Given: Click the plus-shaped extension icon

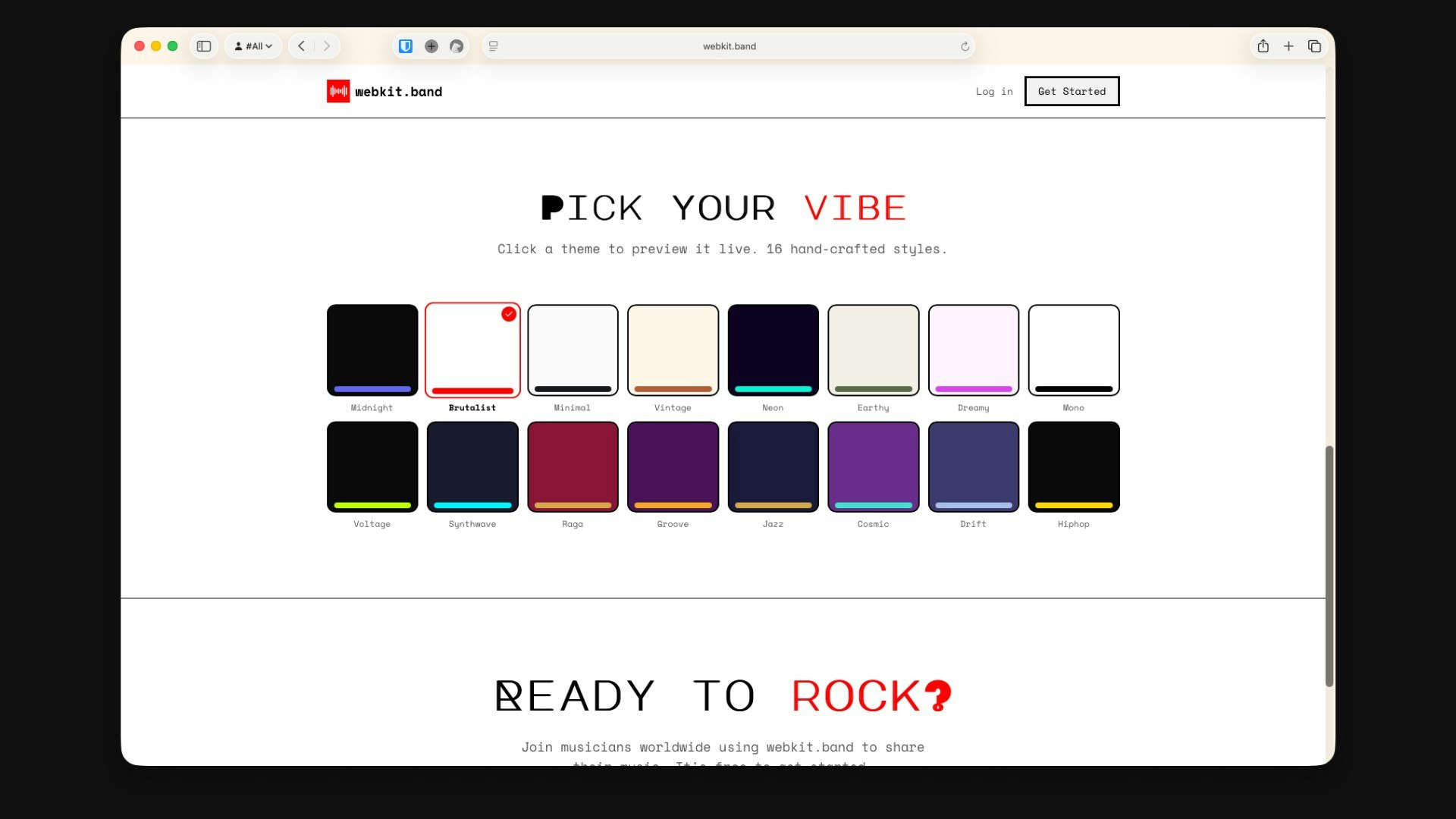Looking at the screenshot, I should 431,45.
